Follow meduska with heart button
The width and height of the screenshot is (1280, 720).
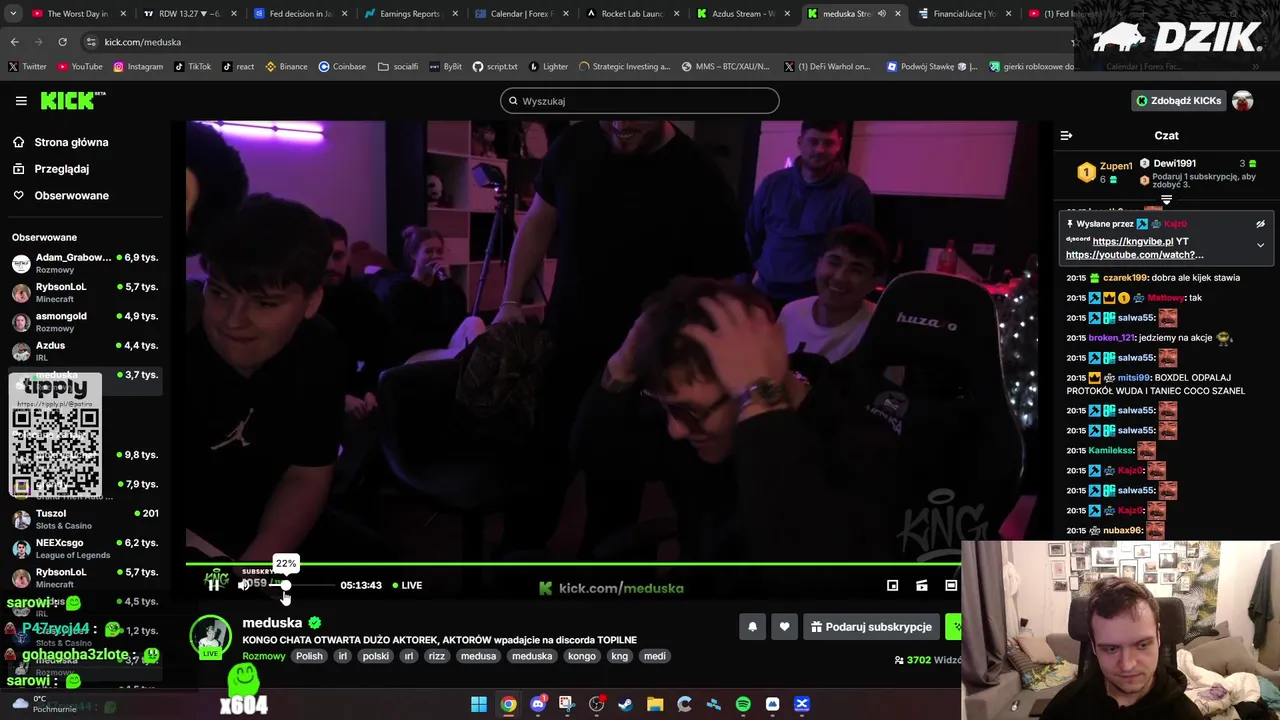(784, 627)
